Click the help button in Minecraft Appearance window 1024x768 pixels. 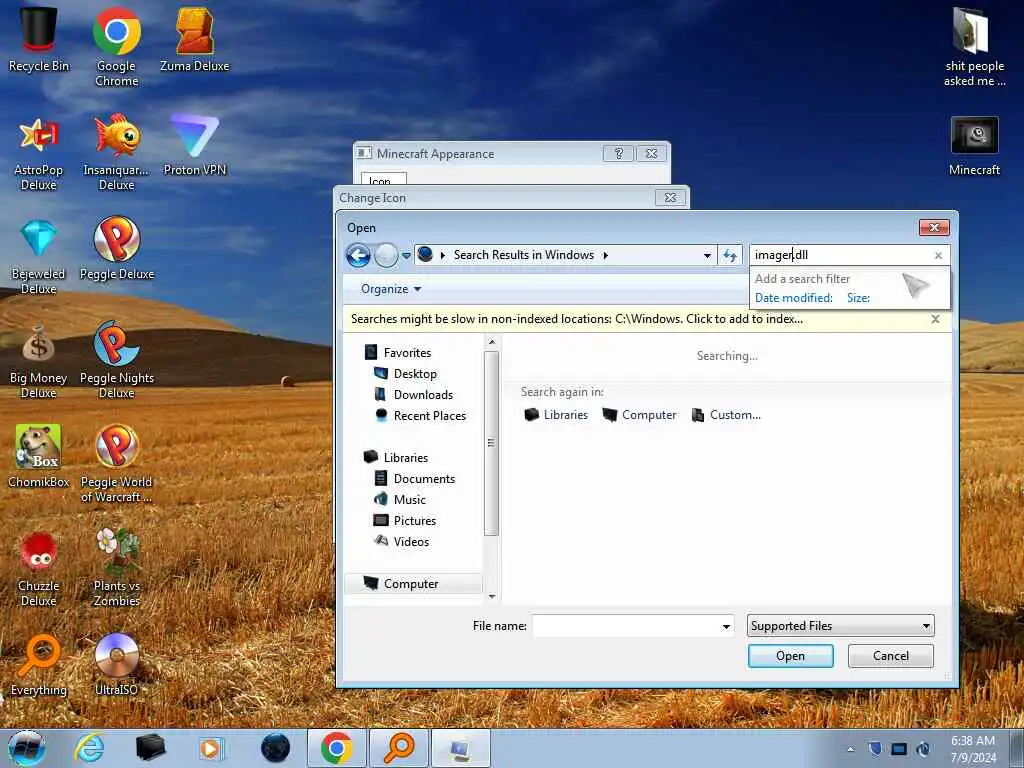coord(618,154)
